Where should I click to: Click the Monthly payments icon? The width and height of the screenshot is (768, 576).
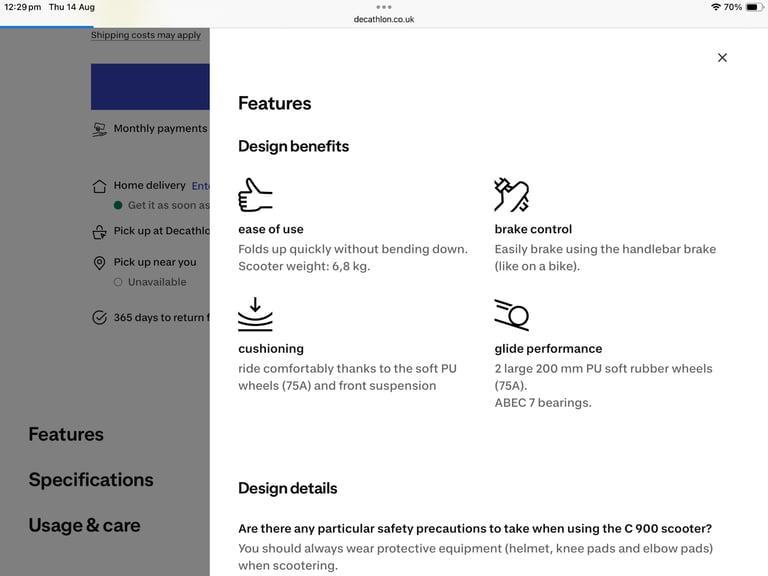[x=99, y=129]
